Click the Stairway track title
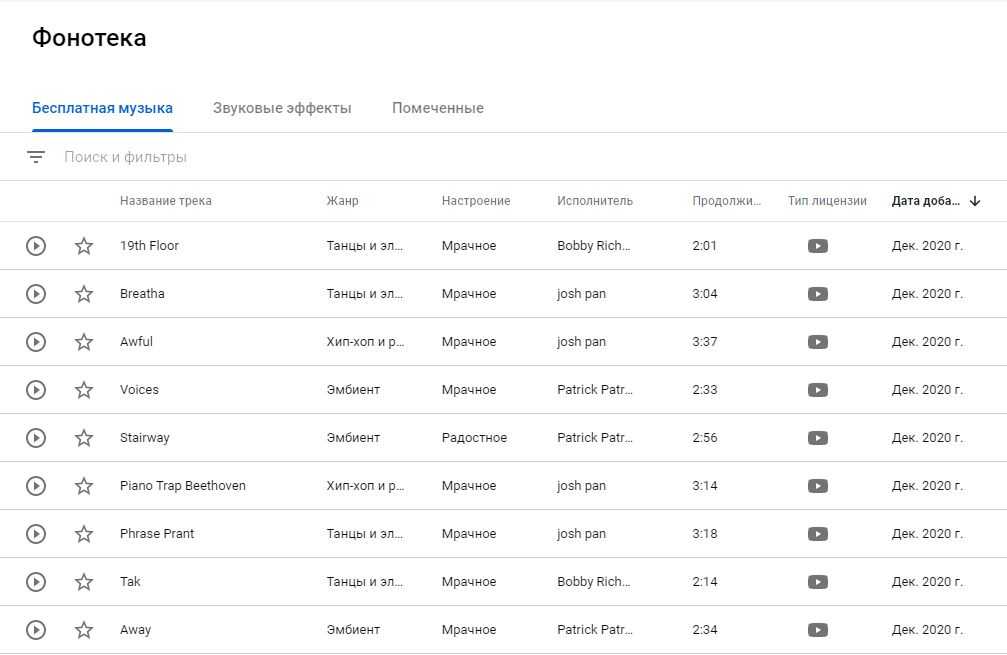The height and width of the screenshot is (655, 1007). pos(145,438)
